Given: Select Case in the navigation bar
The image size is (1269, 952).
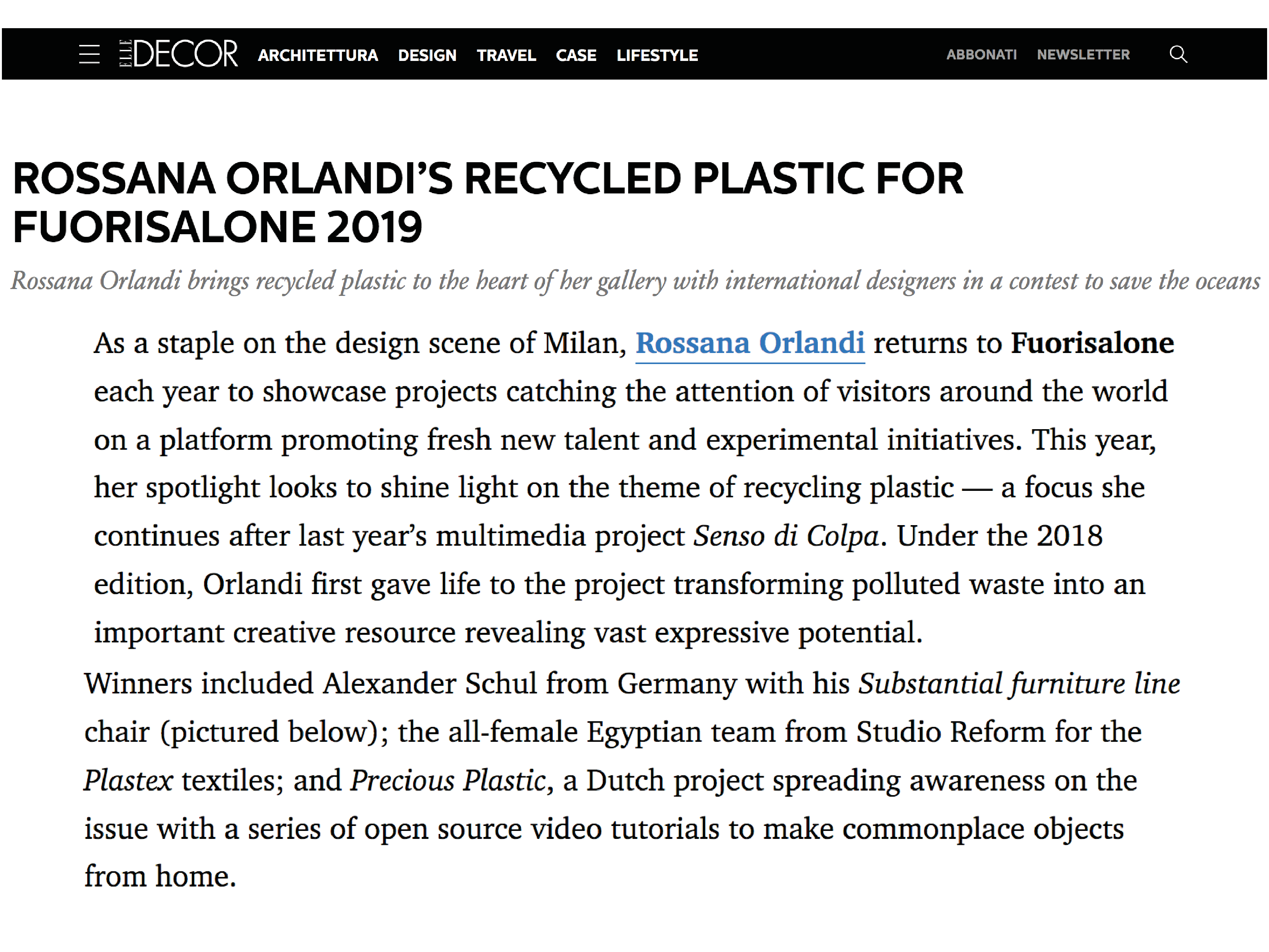Looking at the screenshot, I should (576, 55).
